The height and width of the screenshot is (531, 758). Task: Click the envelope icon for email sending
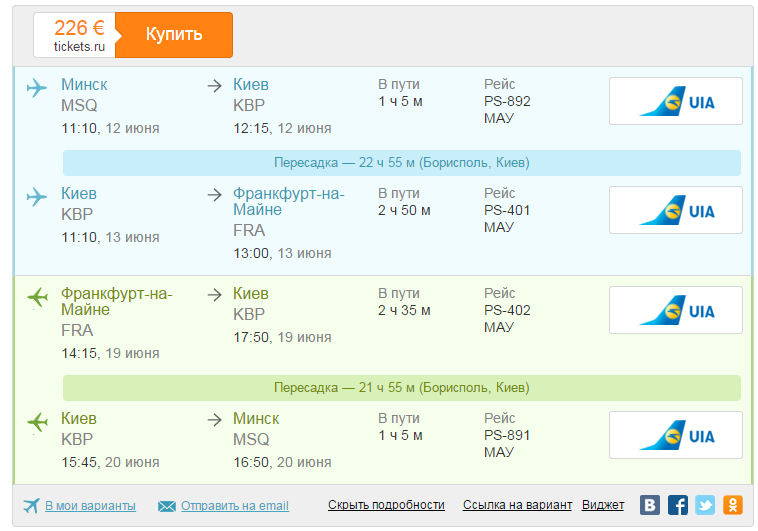(166, 506)
